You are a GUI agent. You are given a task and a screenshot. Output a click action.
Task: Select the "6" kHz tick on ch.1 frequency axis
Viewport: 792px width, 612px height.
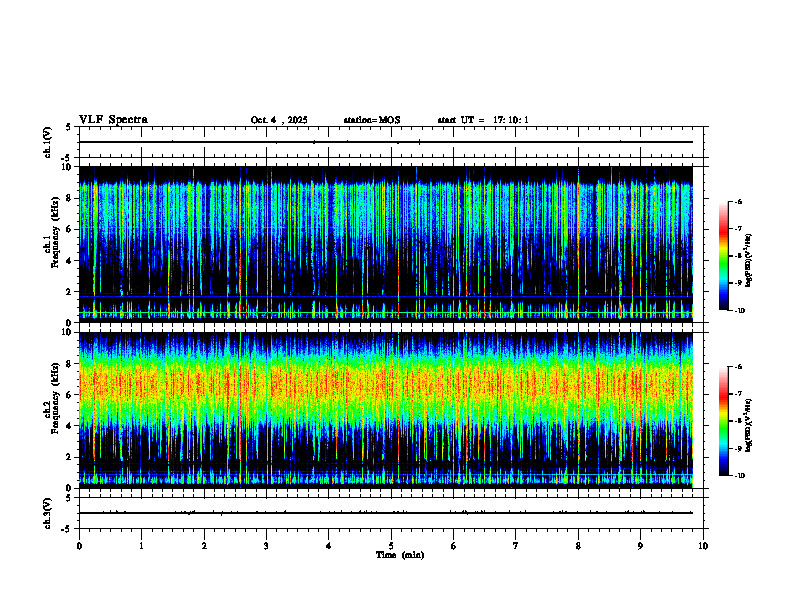tap(70, 229)
